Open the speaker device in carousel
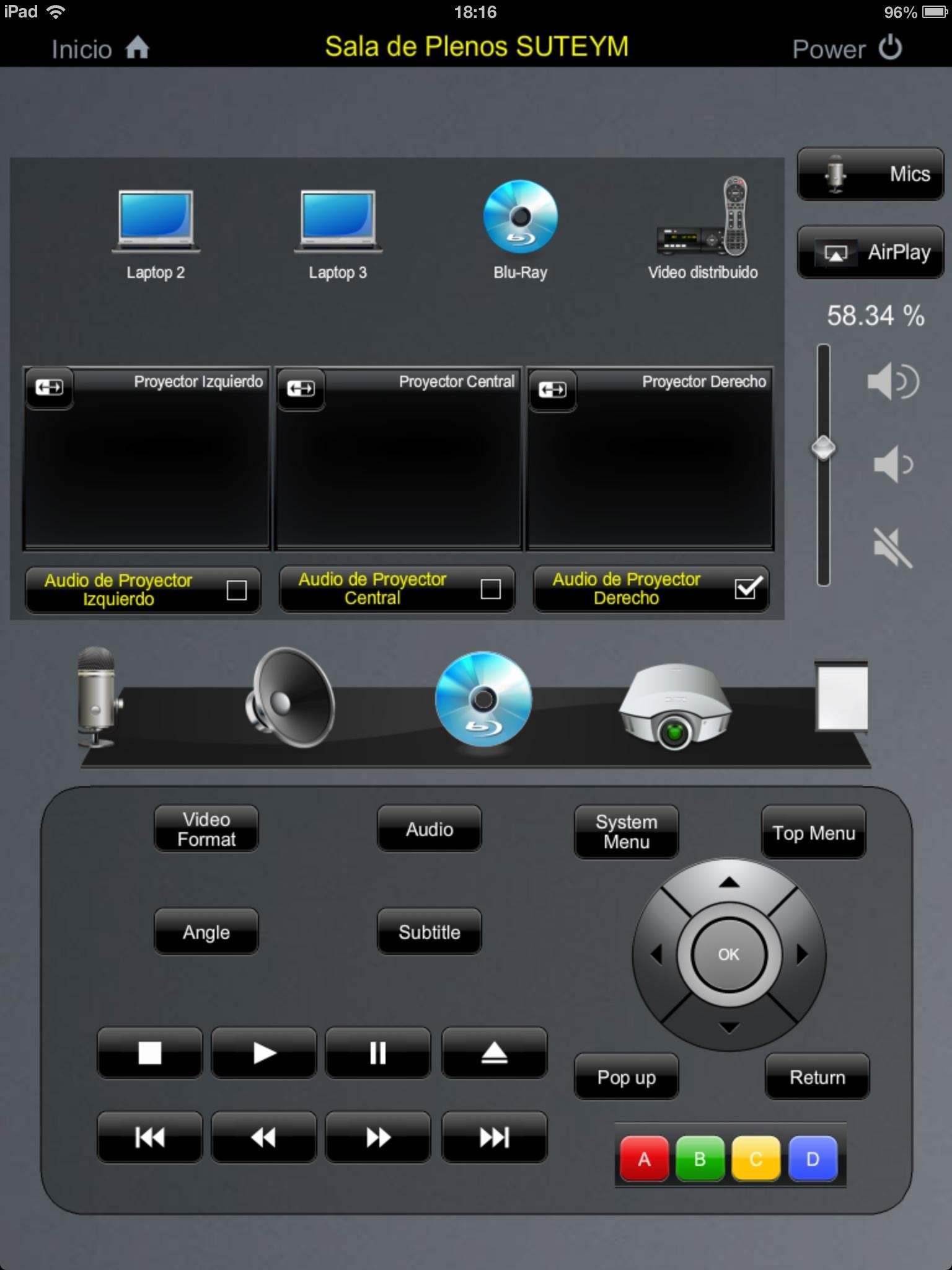952x1270 pixels. coord(291,698)
